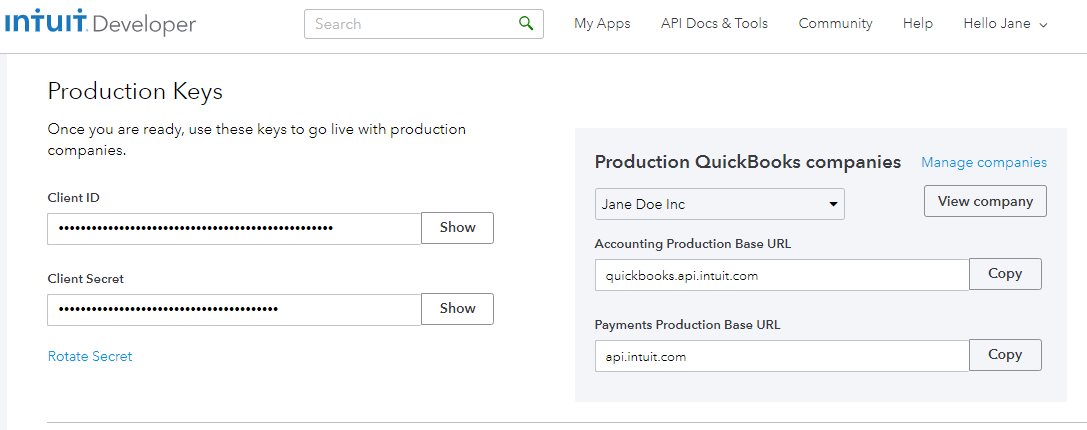The height and width of the screenshot is (430, 1087).
Task: Open the My Apps menu item
Action: pyautogui.click(x=602, y=24)
